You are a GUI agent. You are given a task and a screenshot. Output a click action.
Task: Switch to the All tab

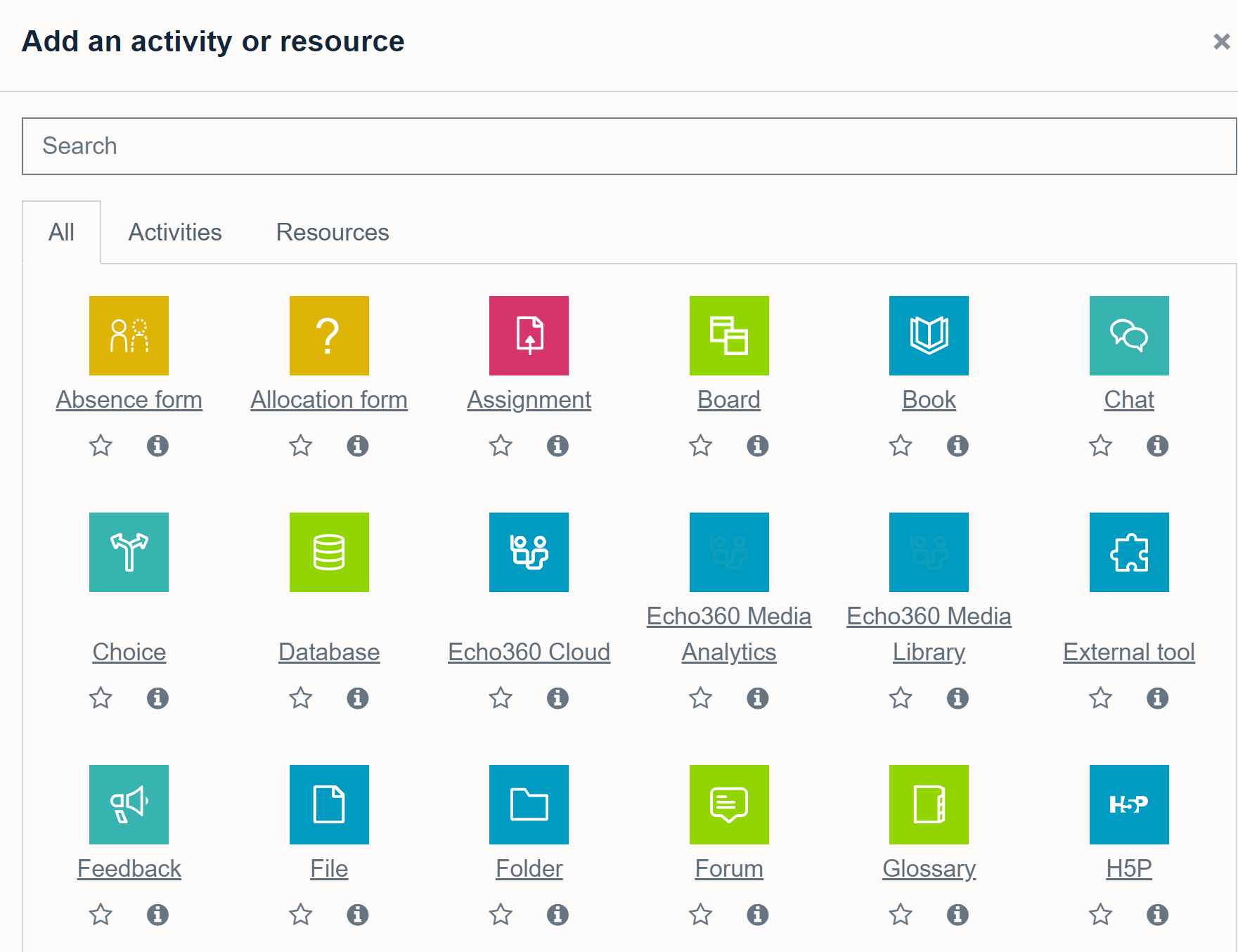pyautogui.click(x=61, y=232)
